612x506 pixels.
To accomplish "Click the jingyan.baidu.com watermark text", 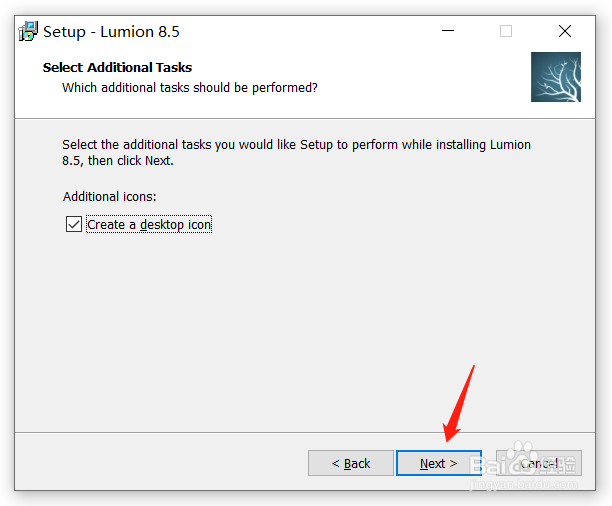I will pos(524,485).
